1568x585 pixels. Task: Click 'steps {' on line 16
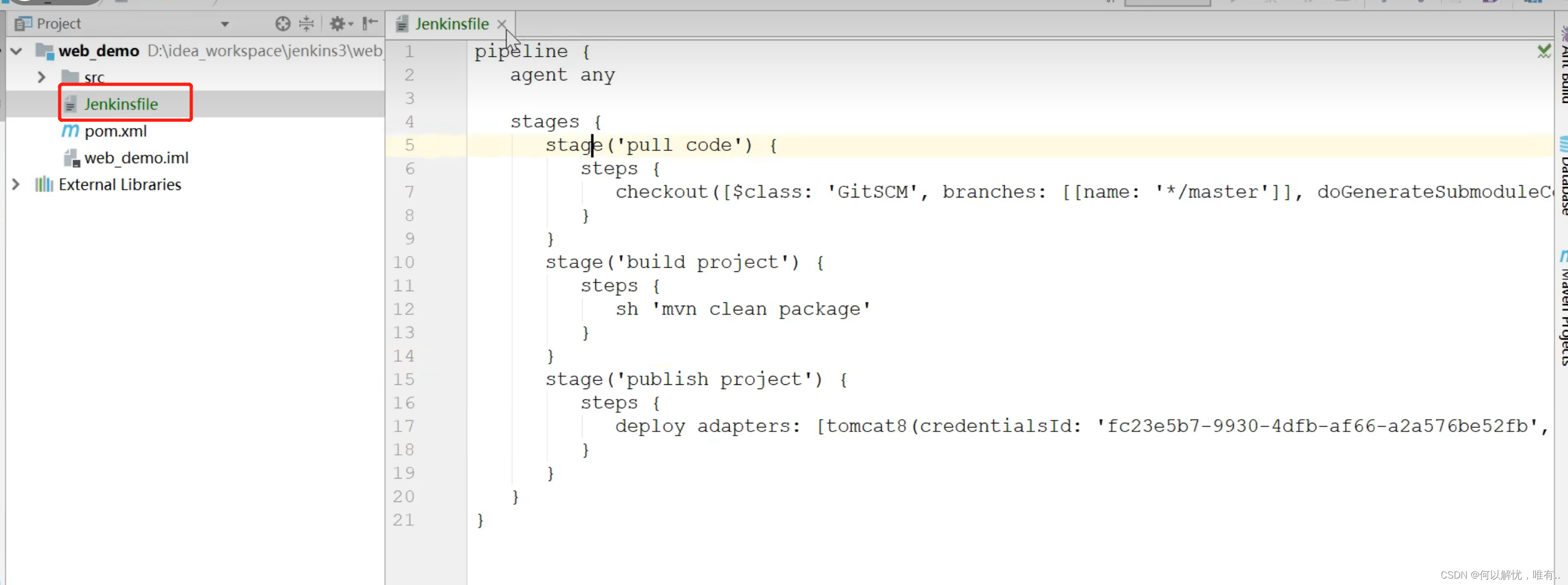pyautogui.click(x=620, y=402)
